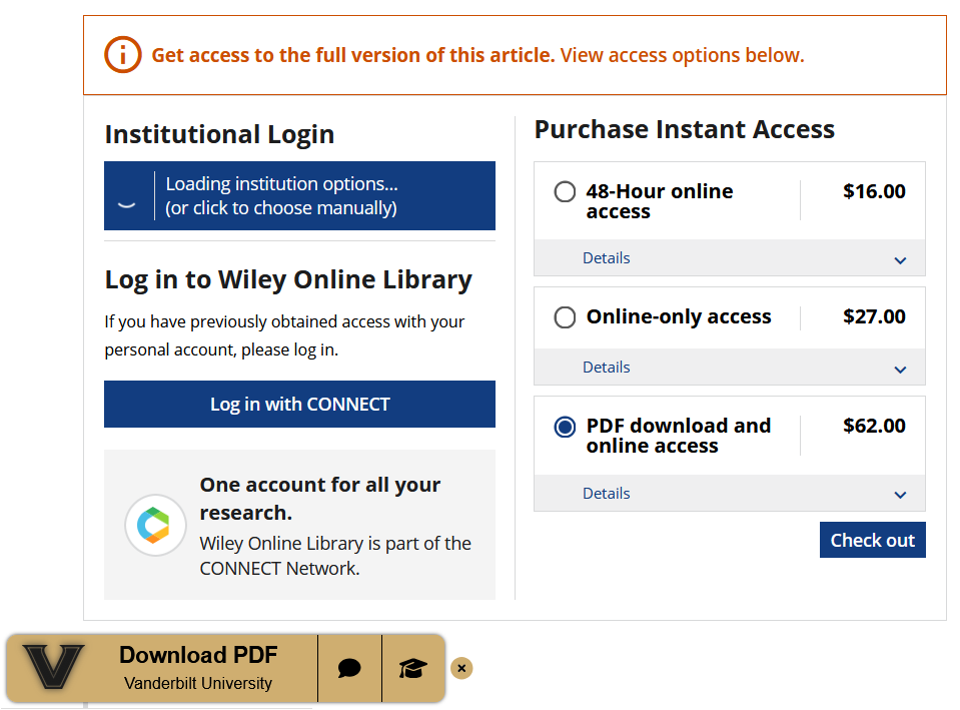Dismiss the Vanderbilt University toolbar
The height and width of the screenshot is (710, 960).
click(x=461, y=667)
